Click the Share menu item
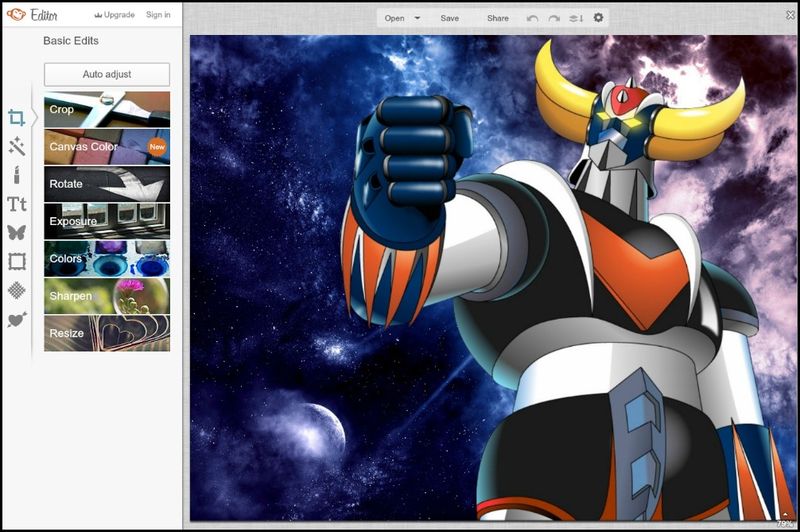The height and width of the screenshot is (532, 800). tap(497, 18)
